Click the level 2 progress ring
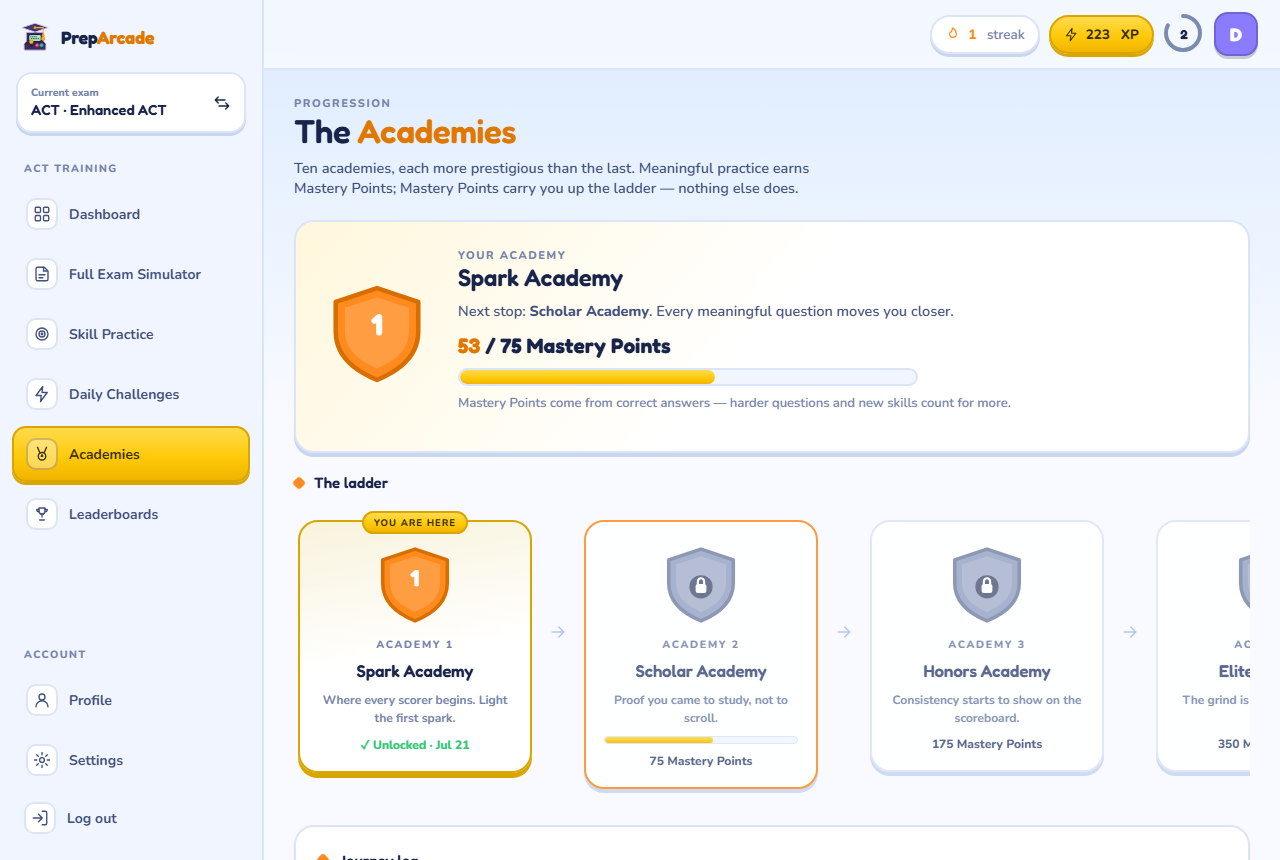Image resolution: width=1280 pixels, height=860 pixels. point(1183,34)
